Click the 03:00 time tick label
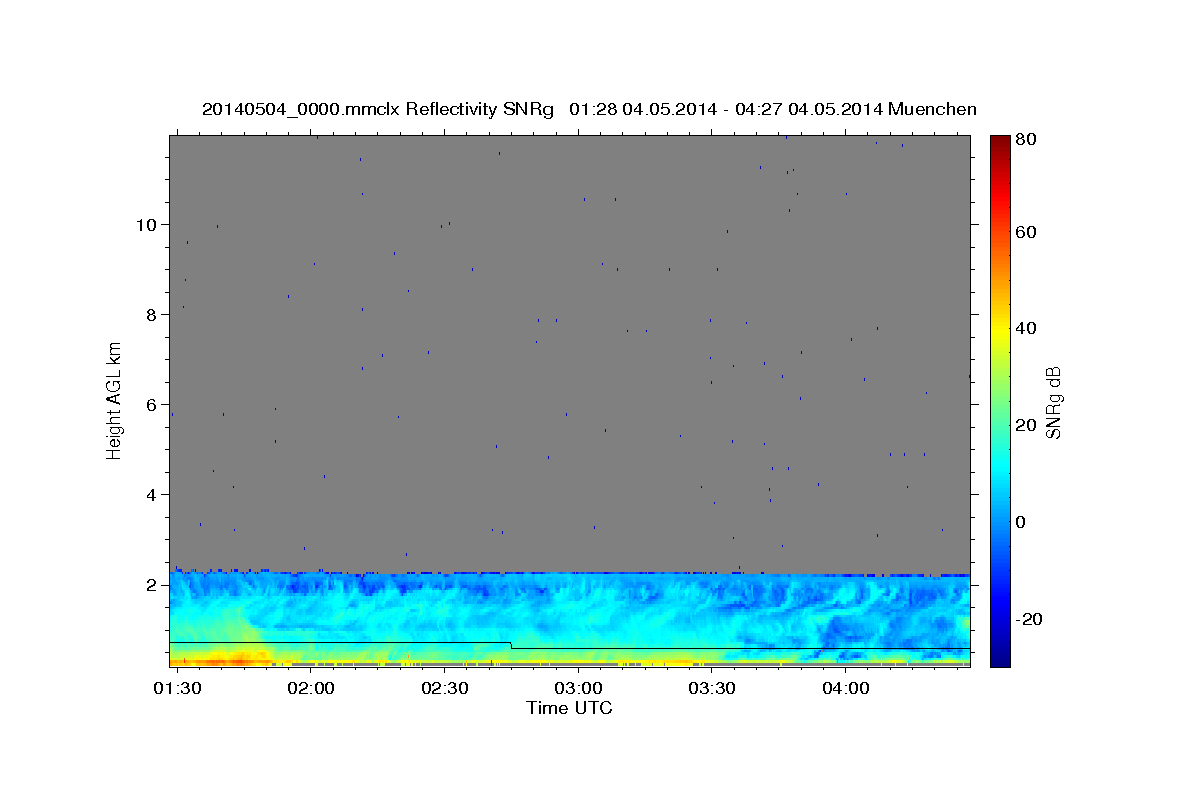1200x800 pixels. coord(578,688)
